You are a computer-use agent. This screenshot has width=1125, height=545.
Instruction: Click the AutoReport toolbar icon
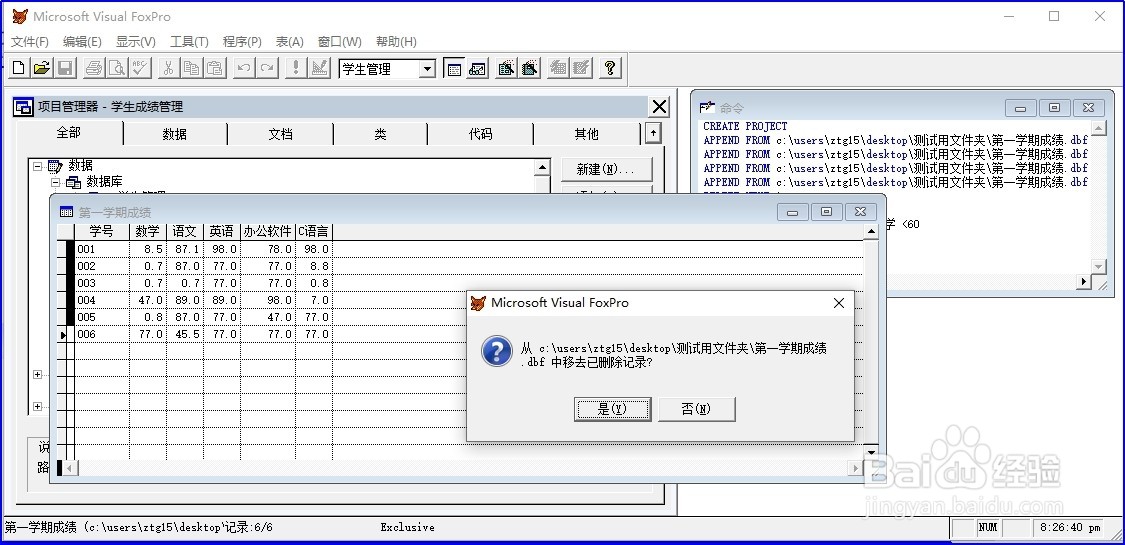[581, 69]
